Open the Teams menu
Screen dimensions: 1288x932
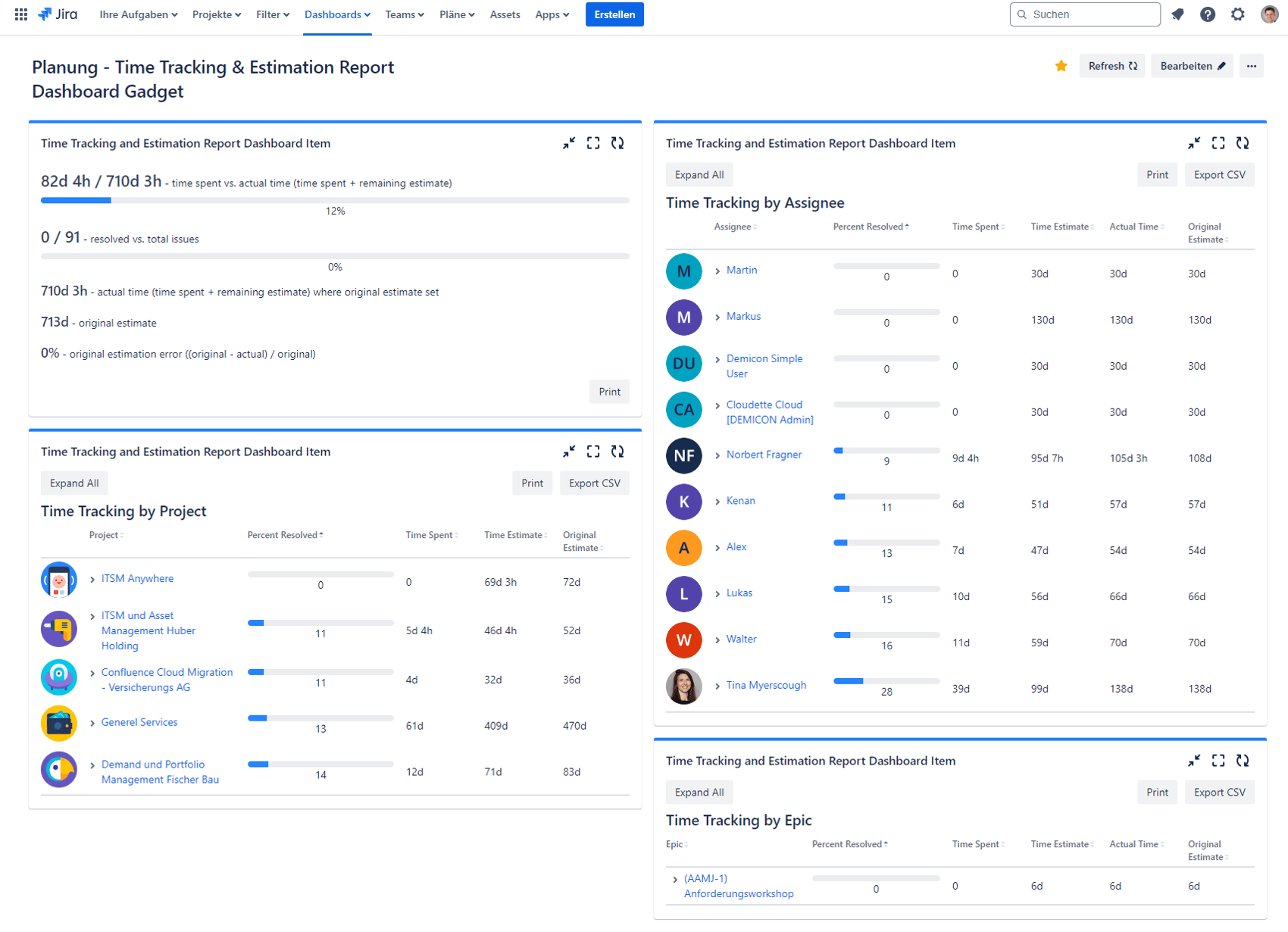405,14
